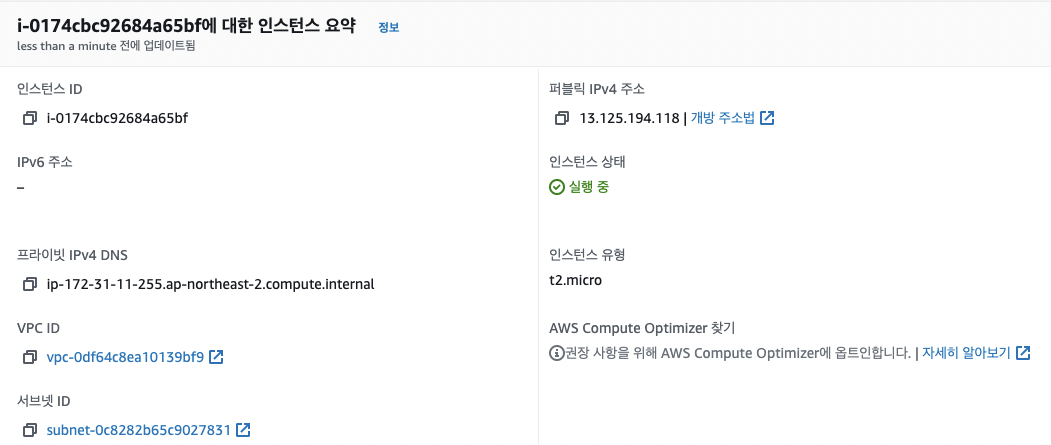Click external link icon next to vpc-0df64c8ea10139bf9

tap(216, 357)
